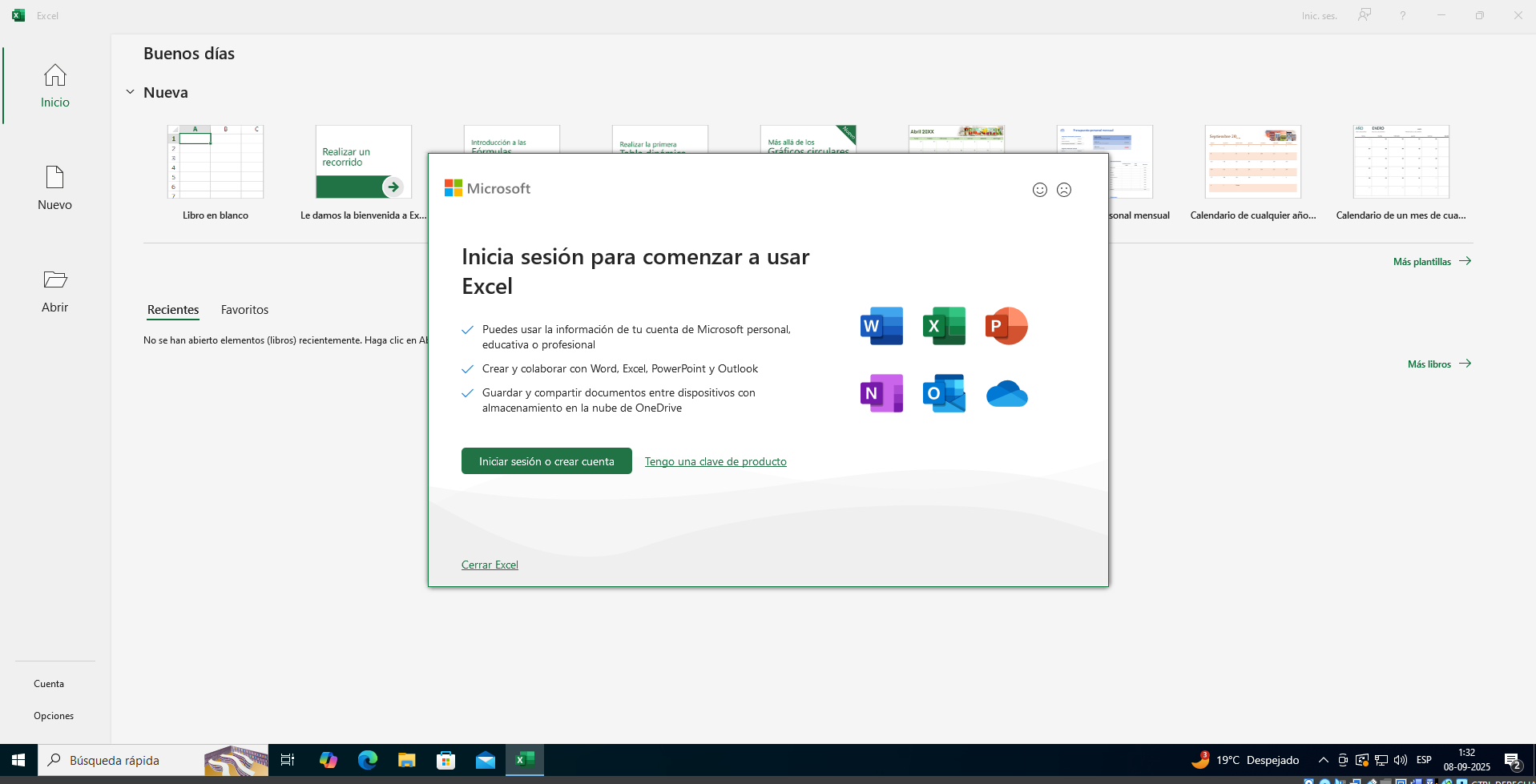This screenshot has height=784, width=1536.
Task: Open the Abril 20XX calendar template
Action: (957, 139)
